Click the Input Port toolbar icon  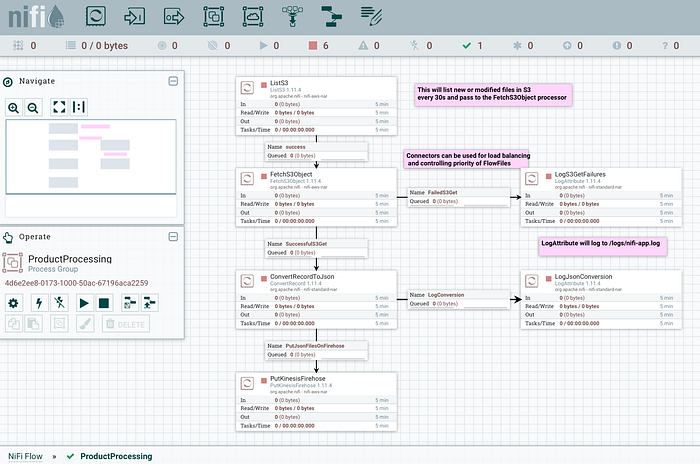point(134,17)
